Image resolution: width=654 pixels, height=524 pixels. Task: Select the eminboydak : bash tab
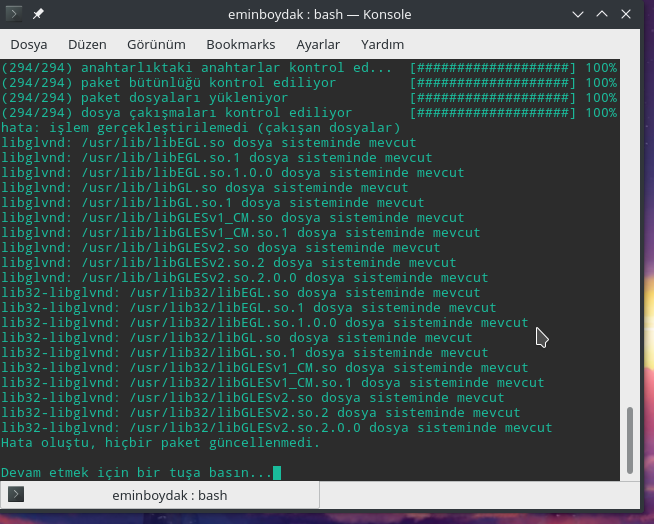pyautogui.click(x=160, y=495)
